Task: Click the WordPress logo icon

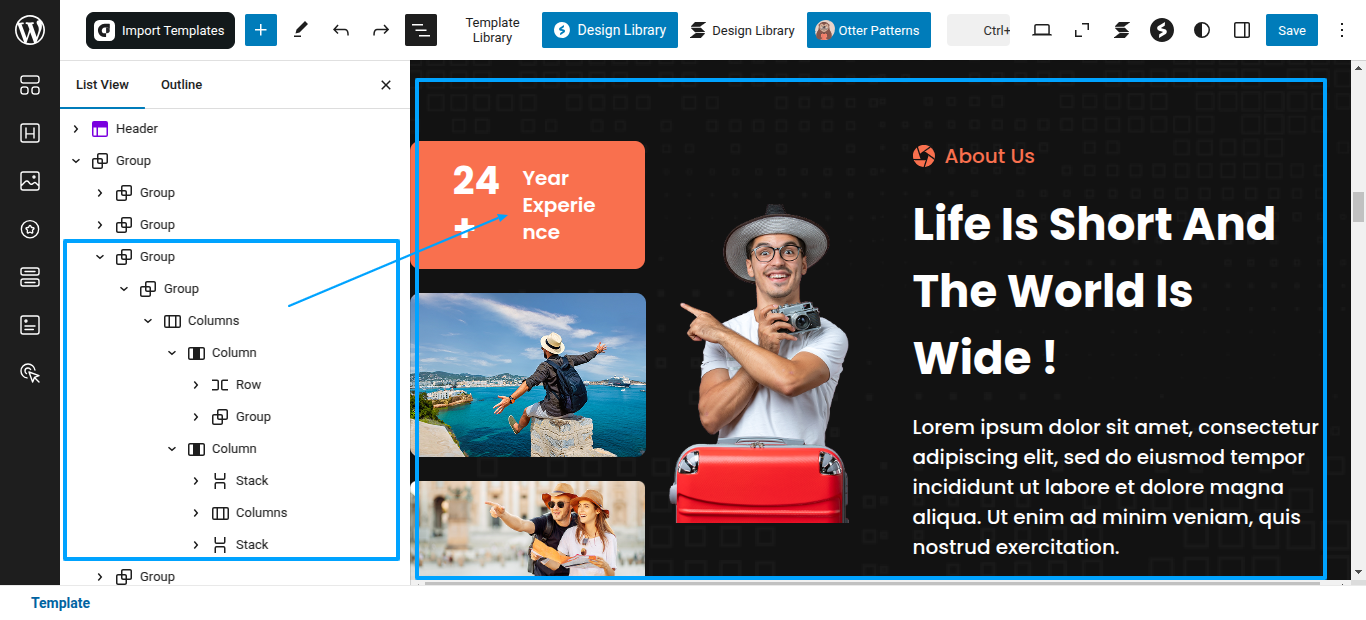Action: [30, 30]
